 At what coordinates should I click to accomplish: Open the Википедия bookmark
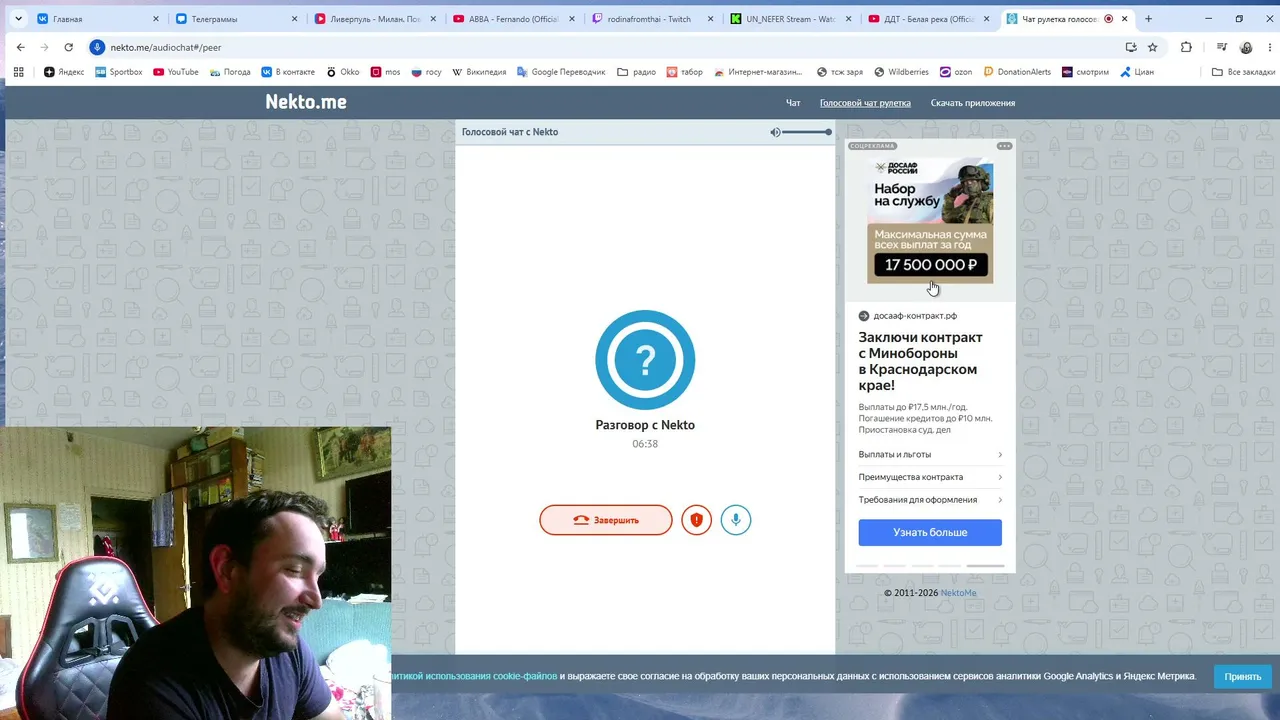tap(479, 72)
